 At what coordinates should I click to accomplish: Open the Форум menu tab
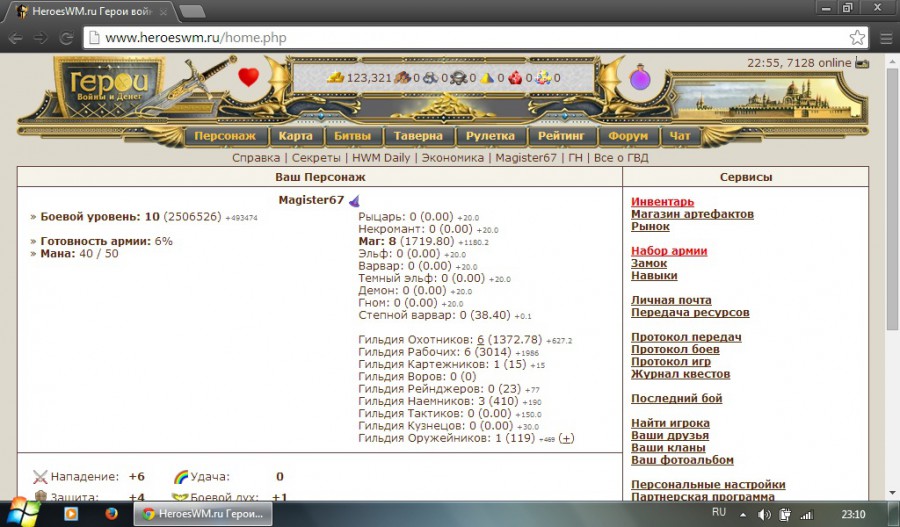628,136
